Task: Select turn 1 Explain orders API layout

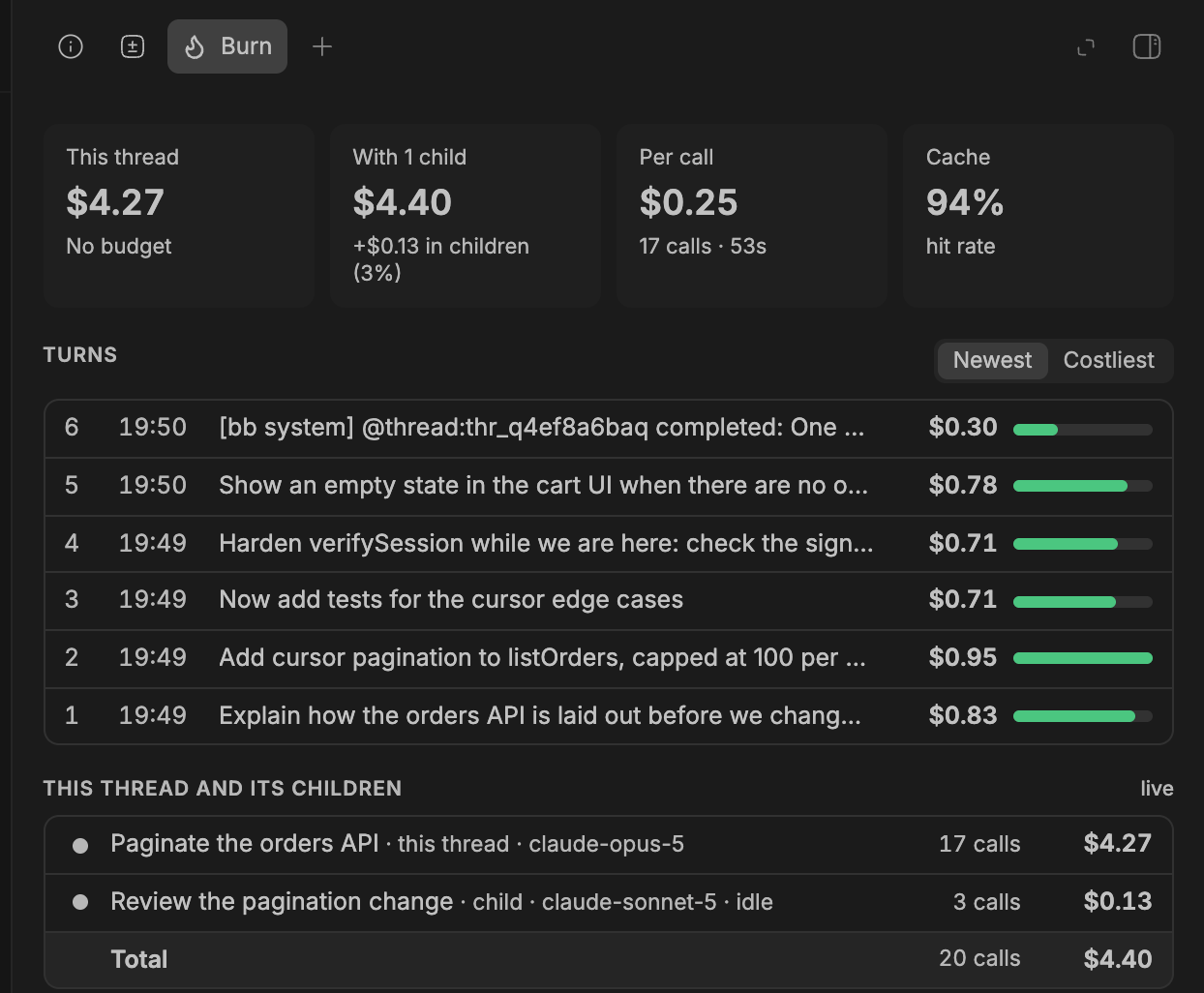Action: (x=609, y=715)
